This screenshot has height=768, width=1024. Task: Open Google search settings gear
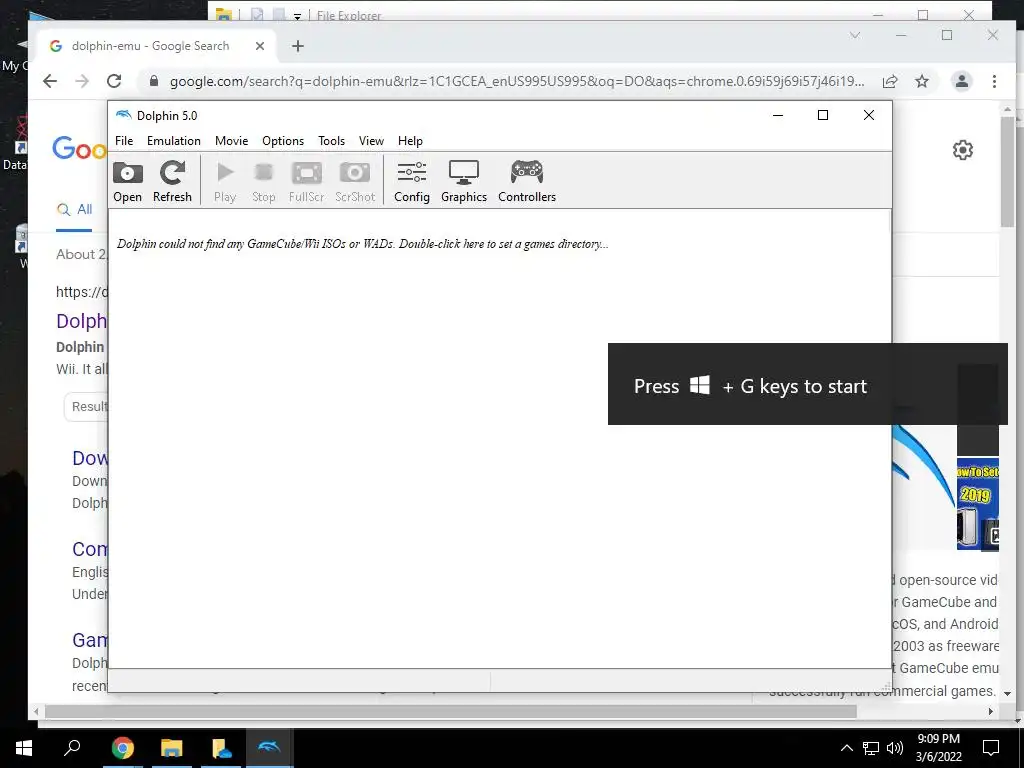pos(963,150)
